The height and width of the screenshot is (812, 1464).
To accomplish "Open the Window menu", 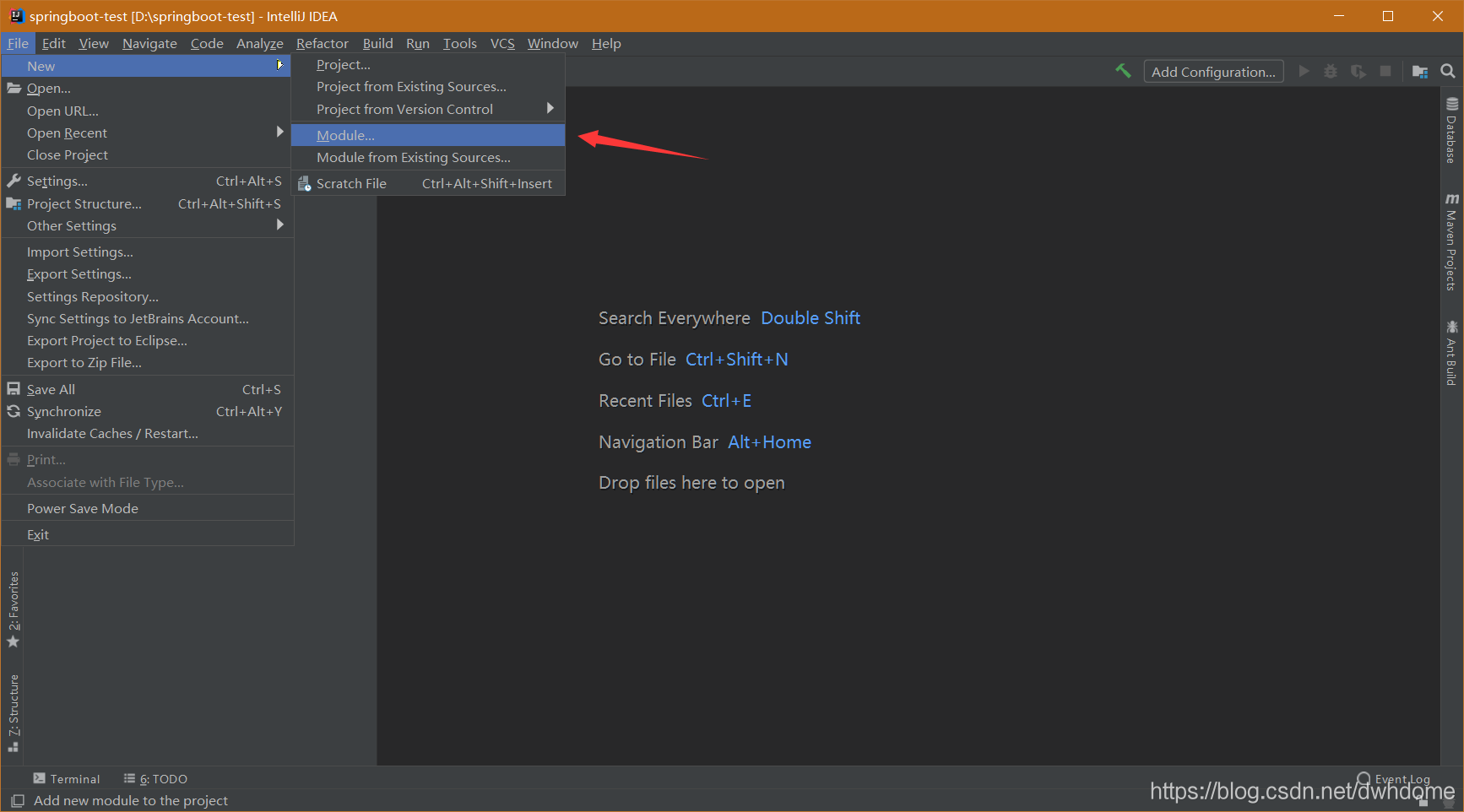I will (553, 43).
